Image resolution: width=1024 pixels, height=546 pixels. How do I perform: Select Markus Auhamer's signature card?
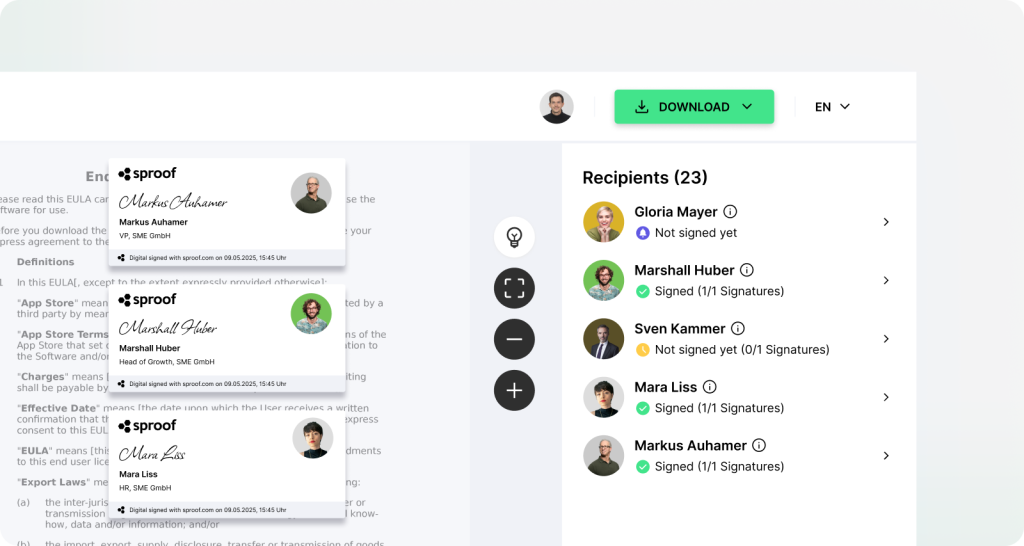click(227, 212)
